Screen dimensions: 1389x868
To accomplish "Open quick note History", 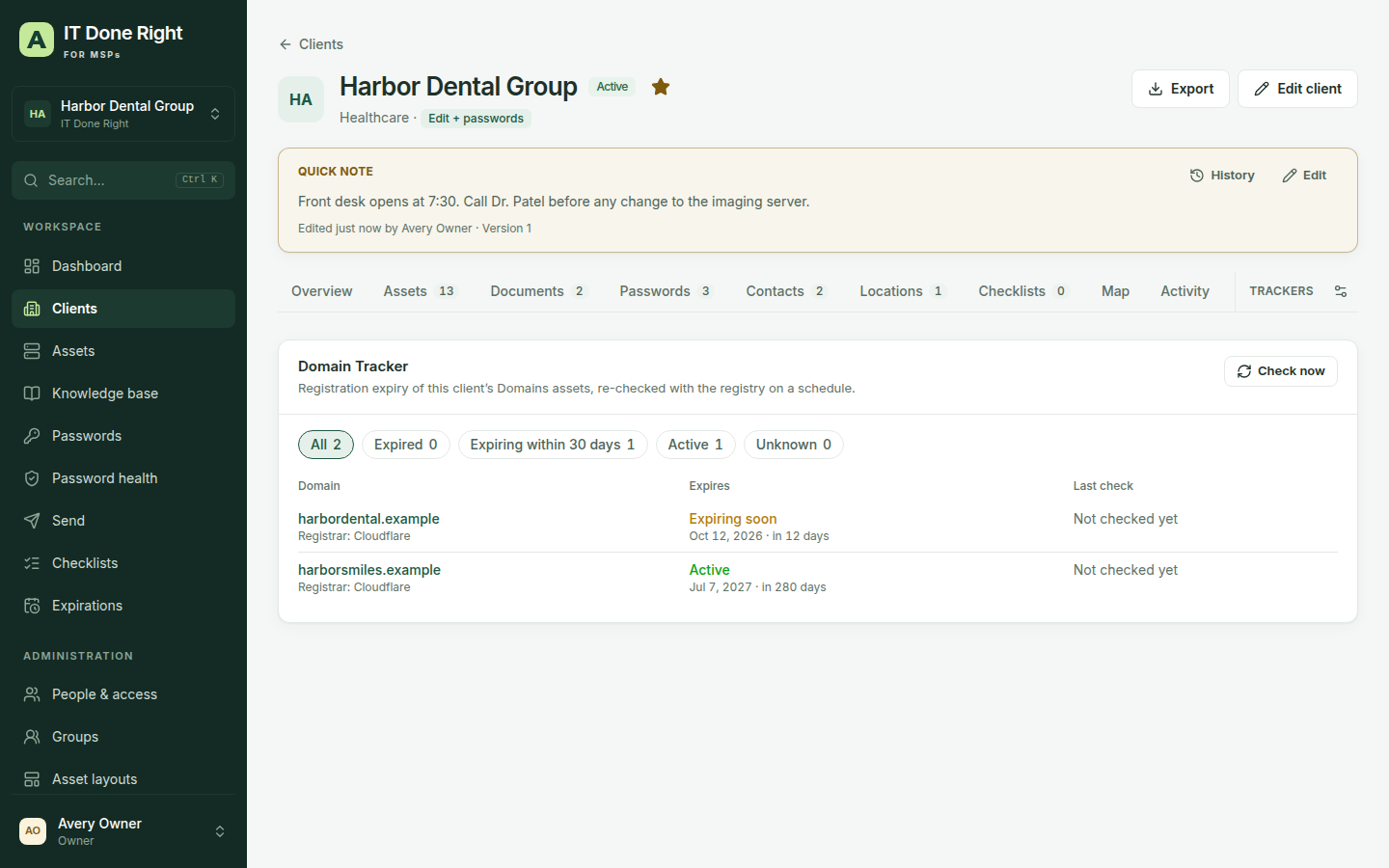I will click(x=1222, y=176).
